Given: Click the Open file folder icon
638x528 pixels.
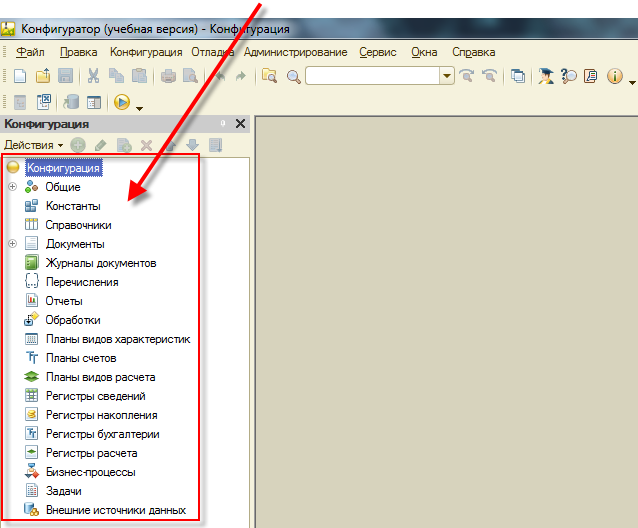Looking at the screenshot, I should (x=42, y=76).
